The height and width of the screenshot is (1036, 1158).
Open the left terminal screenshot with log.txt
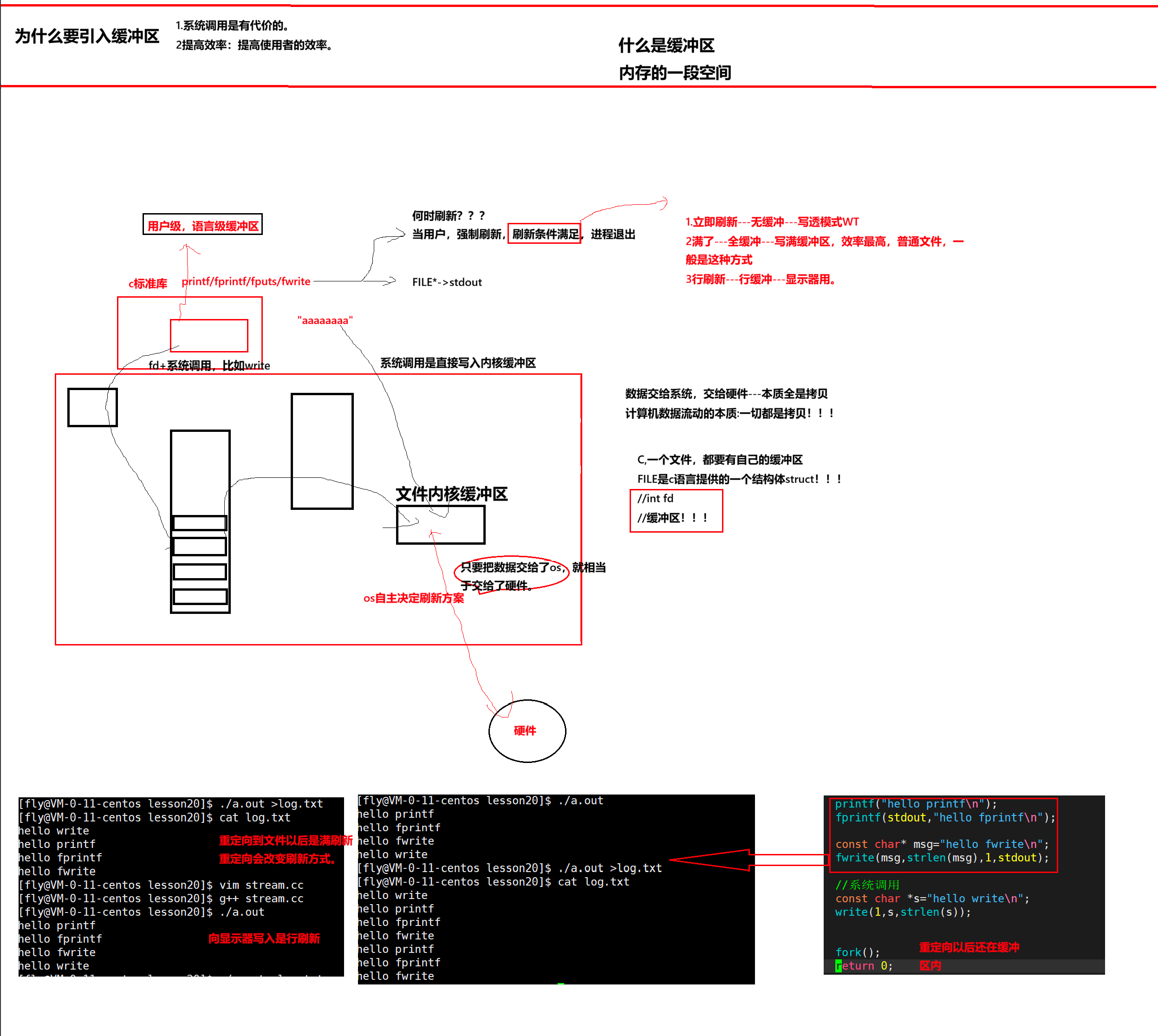click(181, 886)
